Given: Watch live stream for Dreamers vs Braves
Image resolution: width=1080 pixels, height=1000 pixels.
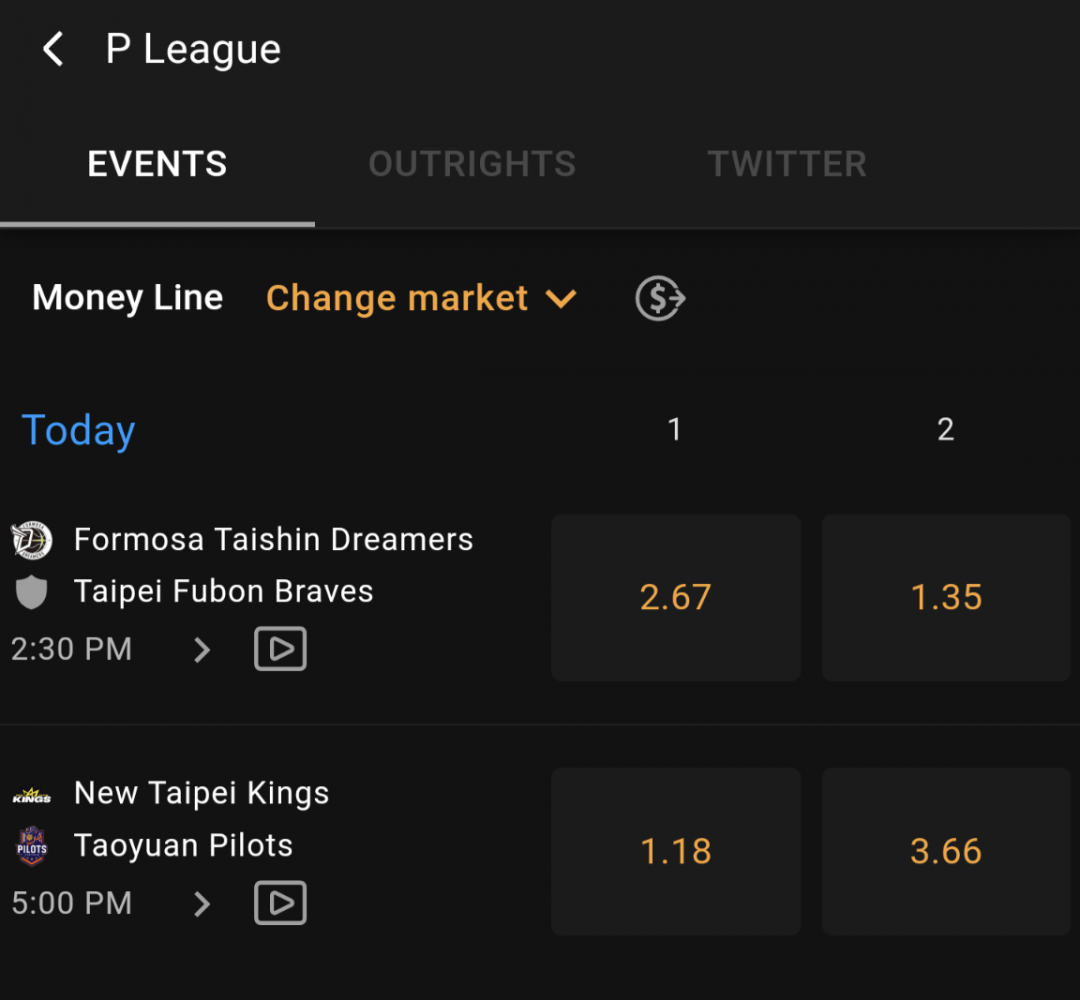Looking at the screenshot, I should [280, 649].
